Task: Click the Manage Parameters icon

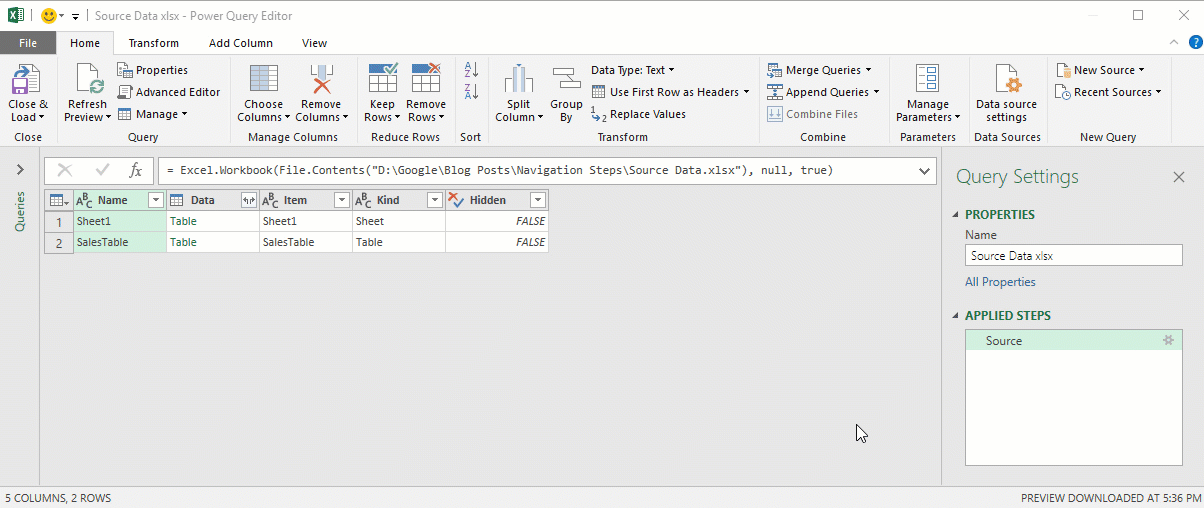Action: click(x=928, y=80)
